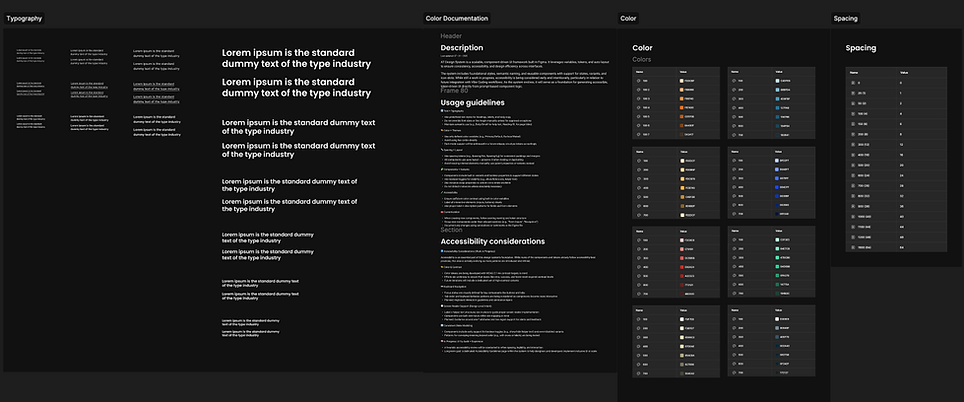The height and width of the screenshot is (402, 964).
Task: Click color variable icon in darkest navy-slate row
Action: point(734,372)
